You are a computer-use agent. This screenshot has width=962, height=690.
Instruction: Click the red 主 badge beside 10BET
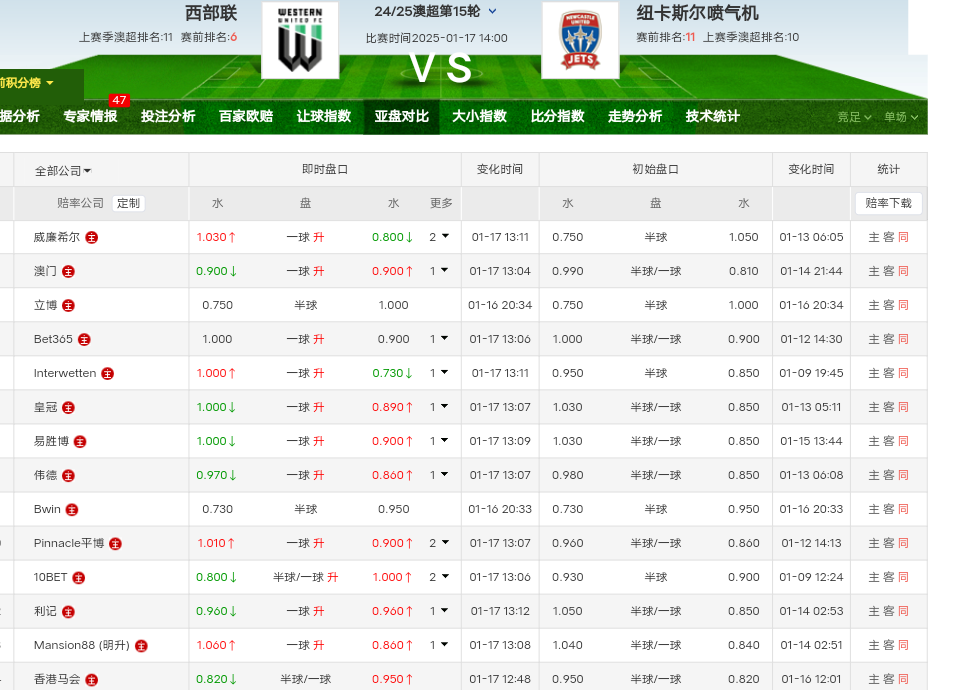(79, 578)
